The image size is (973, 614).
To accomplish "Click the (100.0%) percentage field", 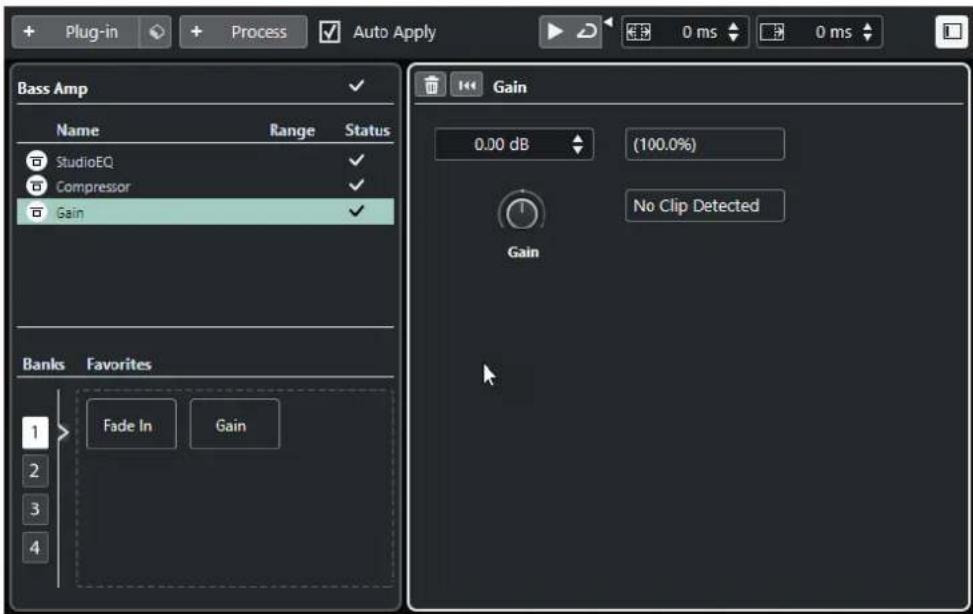I will (x=705, y=144).
